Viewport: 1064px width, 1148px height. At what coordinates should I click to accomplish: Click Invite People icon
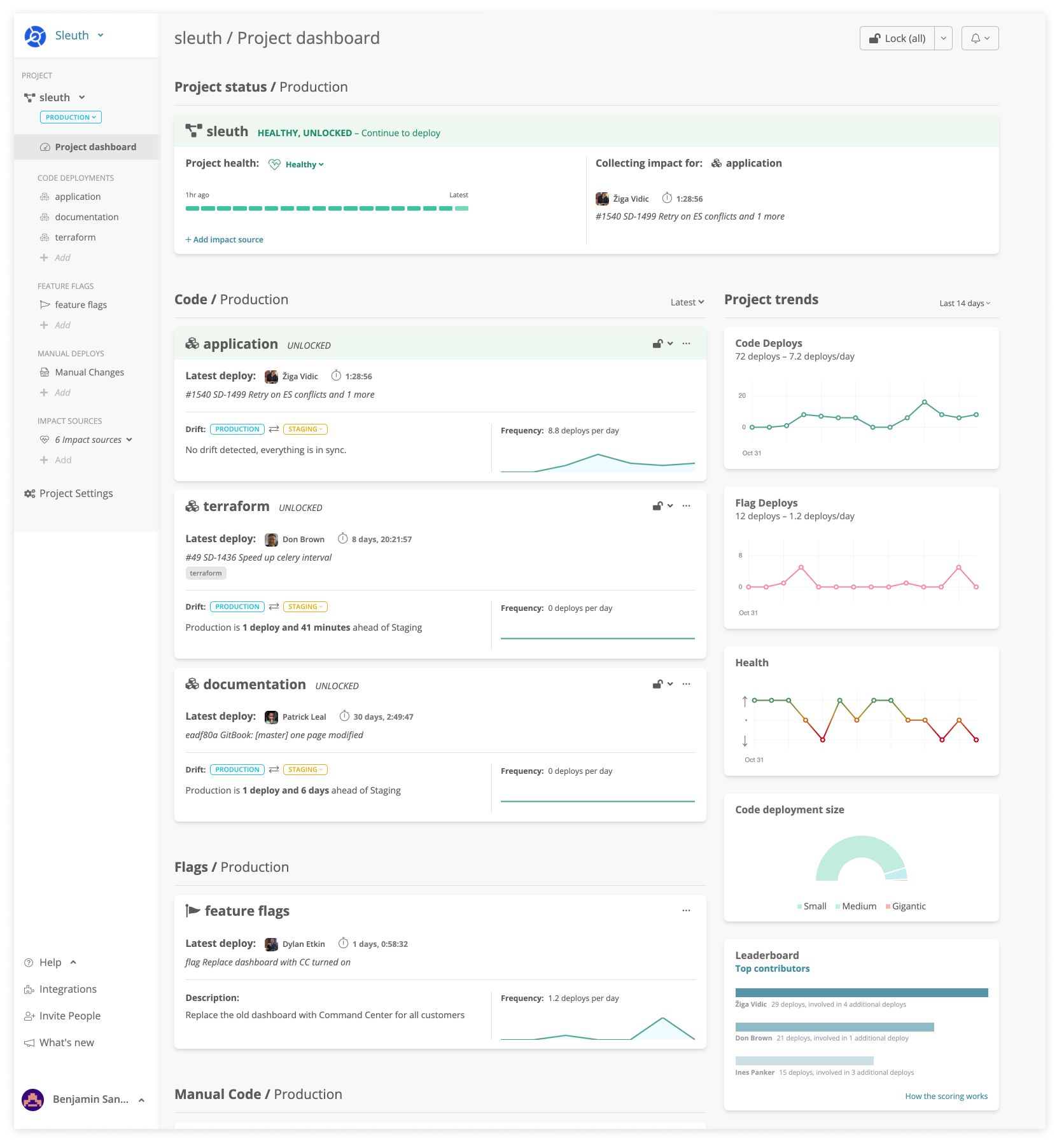pos(29,1016)
